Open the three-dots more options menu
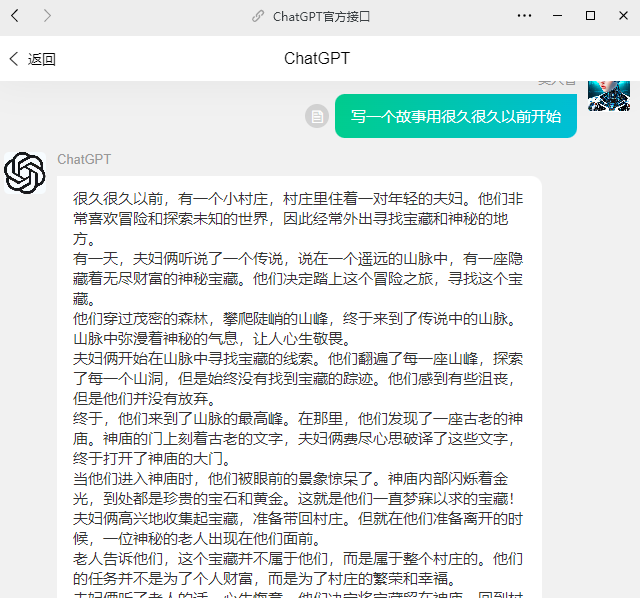 coord(524,16)
